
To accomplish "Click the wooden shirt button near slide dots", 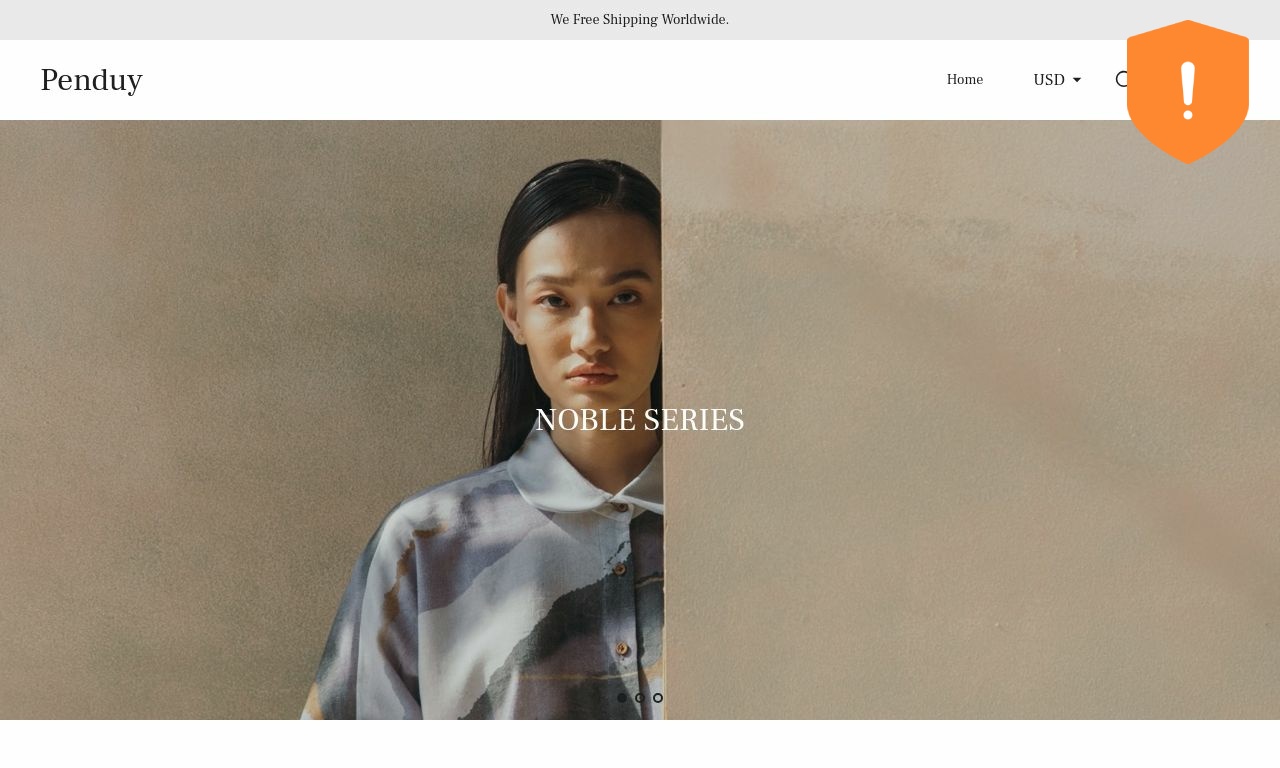I will tap(622, 649).
